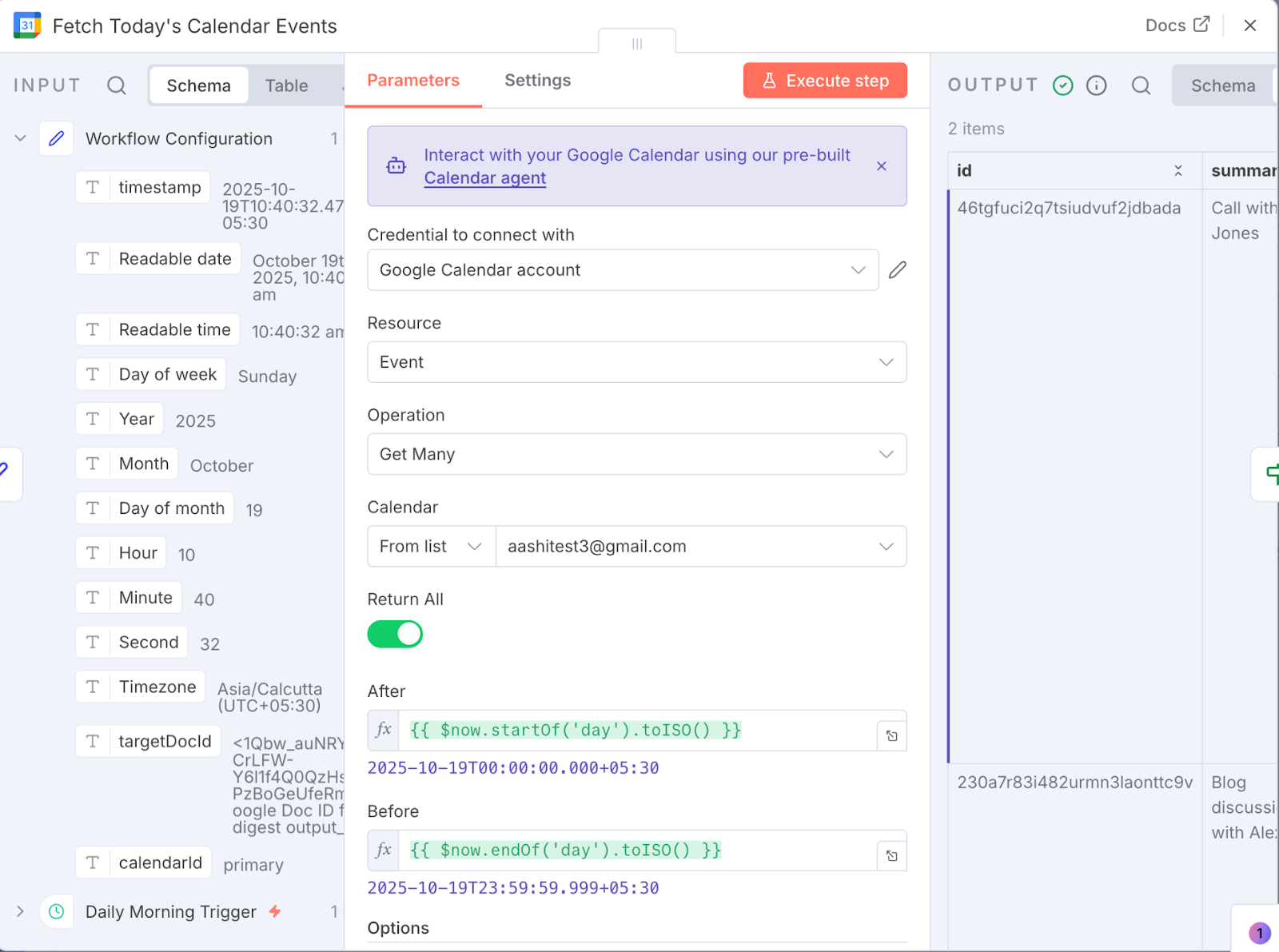This screenshot has height=952, width=1279.
Task: Click the info icon in the OUTPUT panel
Action: [1097, 85]
